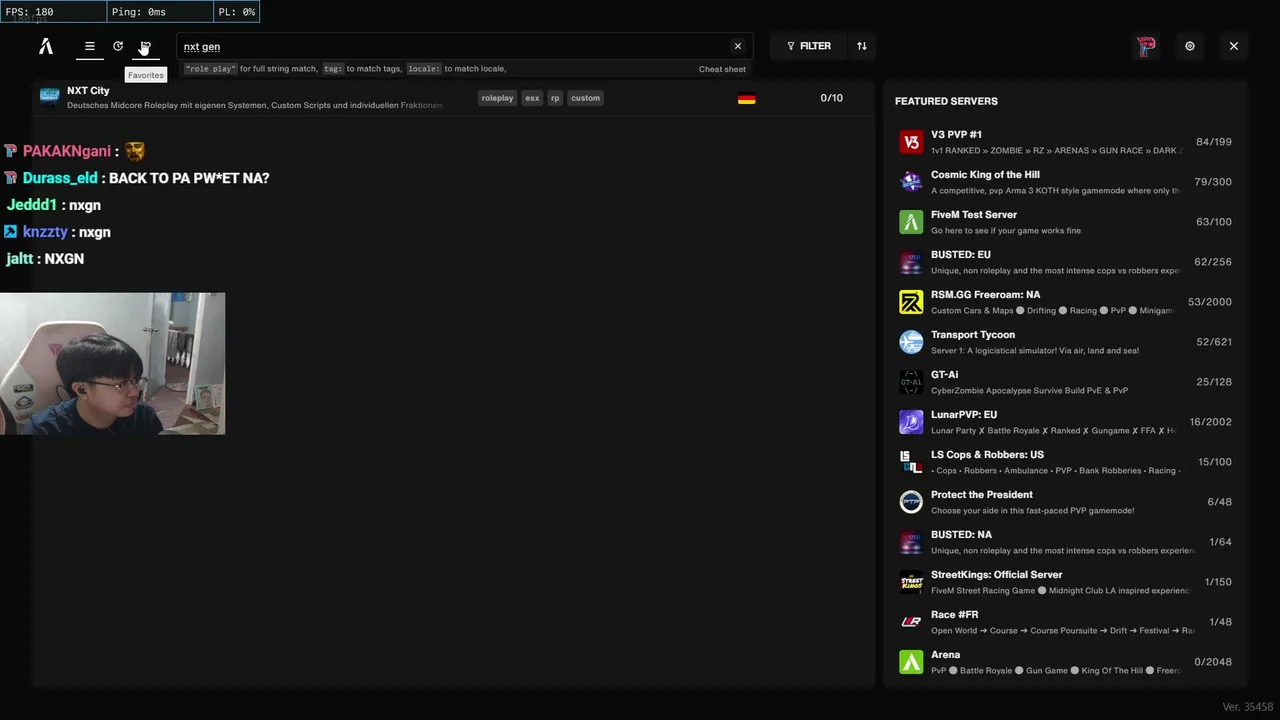Open the History icon next to Favorites
This screenshot has height=720, width=1280.
click(x=118, y=46)
